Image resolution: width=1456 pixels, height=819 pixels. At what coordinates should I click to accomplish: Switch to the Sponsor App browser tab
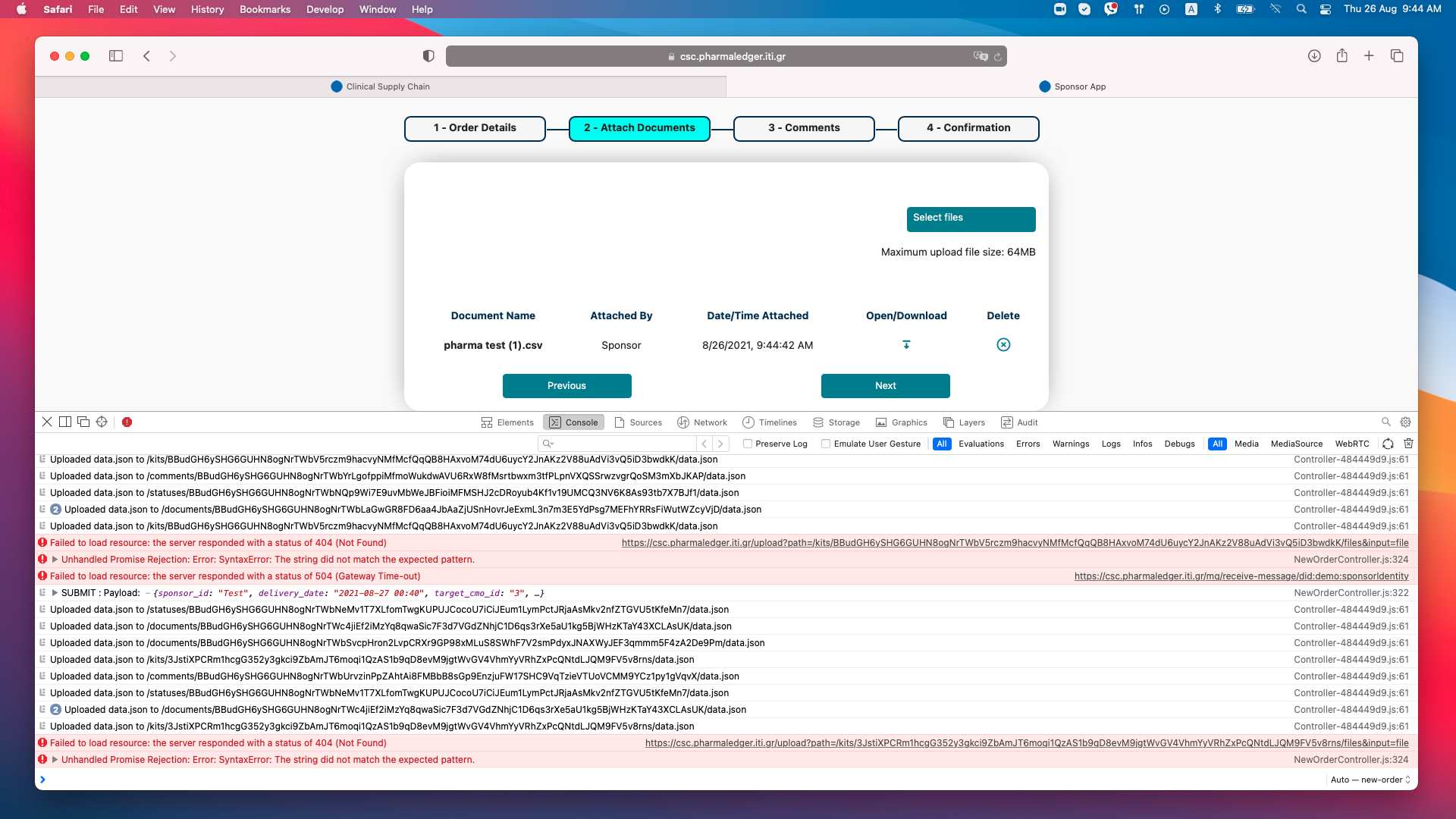[x=1072, y=86]
